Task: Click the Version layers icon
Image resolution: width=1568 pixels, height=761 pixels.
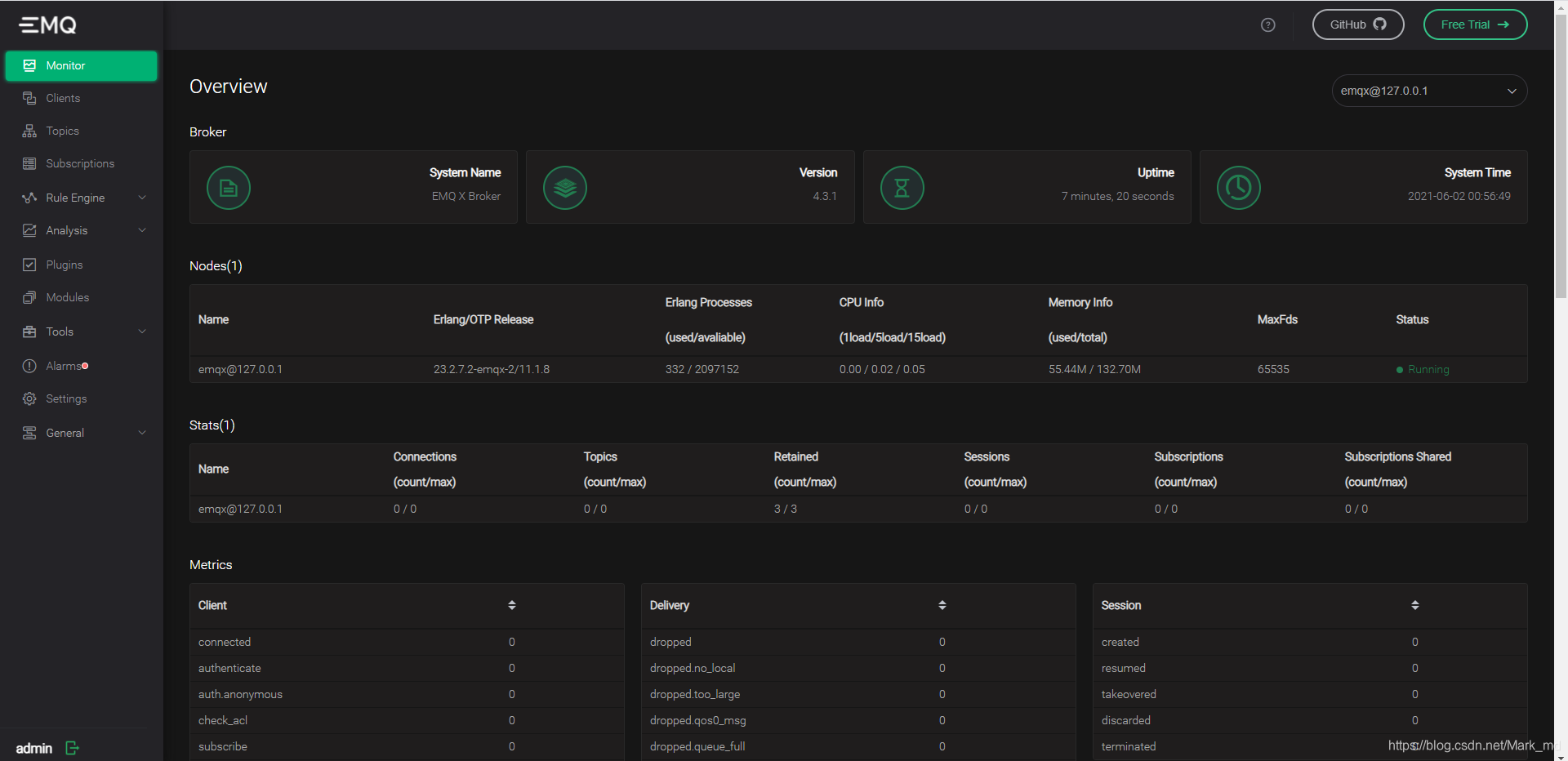Action: 565,188
